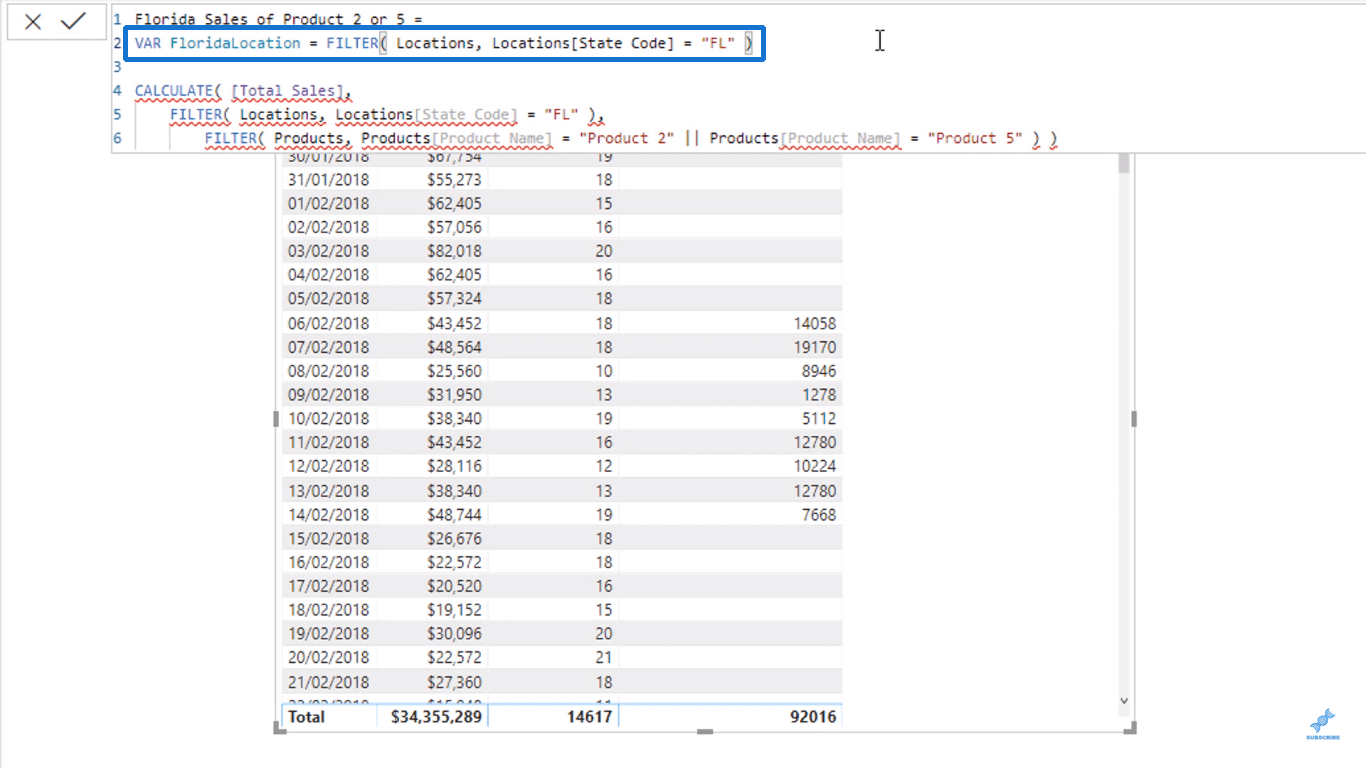Select date cell 06/02/2018
Viewport: 1366px width, 768px height.
pos(328,323)
